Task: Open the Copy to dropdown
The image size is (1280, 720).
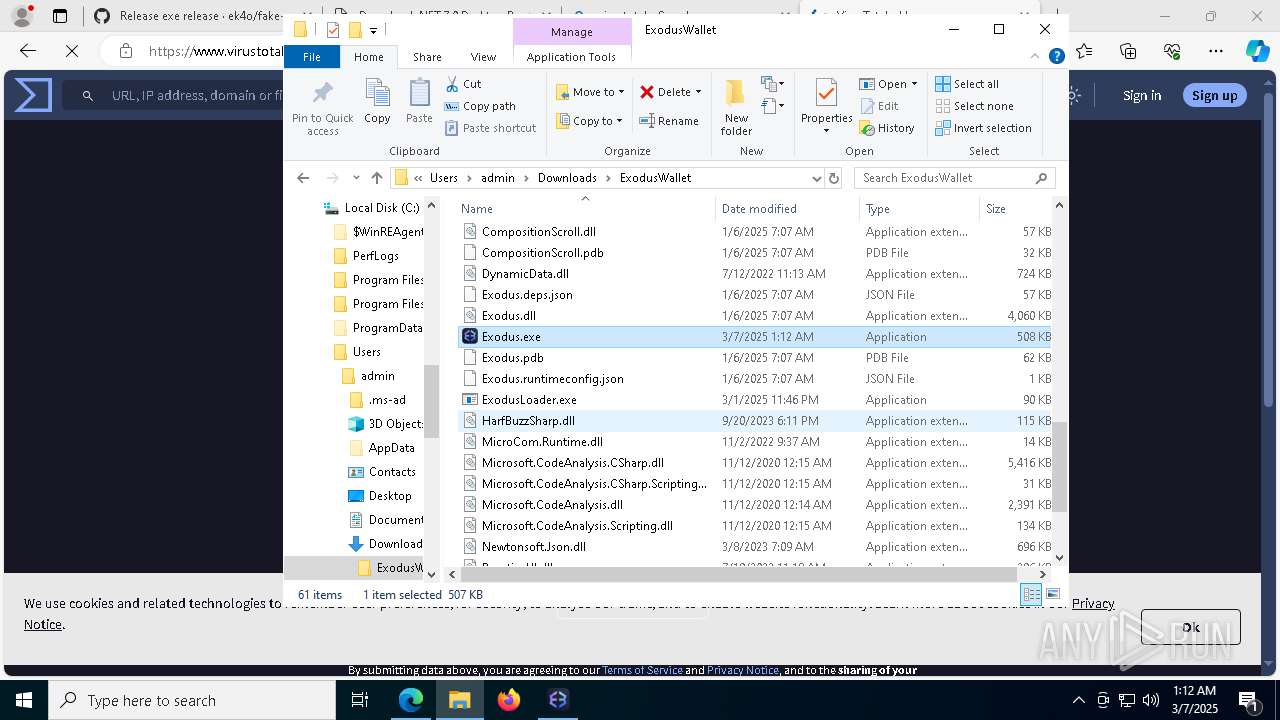Action: [x=589, y=121]
